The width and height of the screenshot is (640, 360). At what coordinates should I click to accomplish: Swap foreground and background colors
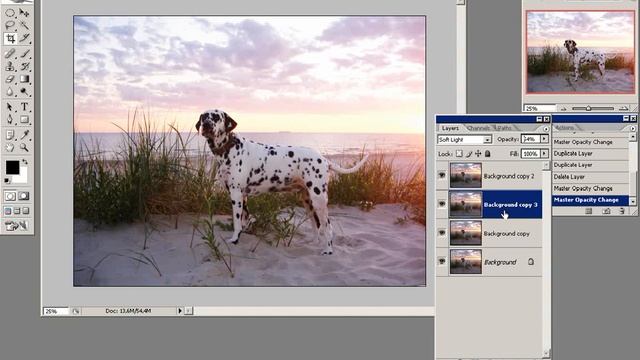(x=25, y=162)
